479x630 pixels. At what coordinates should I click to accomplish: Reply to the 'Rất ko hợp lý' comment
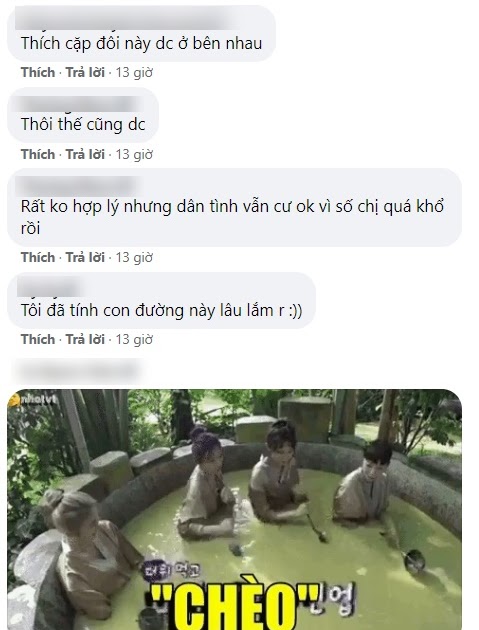(x=85, y=257)
